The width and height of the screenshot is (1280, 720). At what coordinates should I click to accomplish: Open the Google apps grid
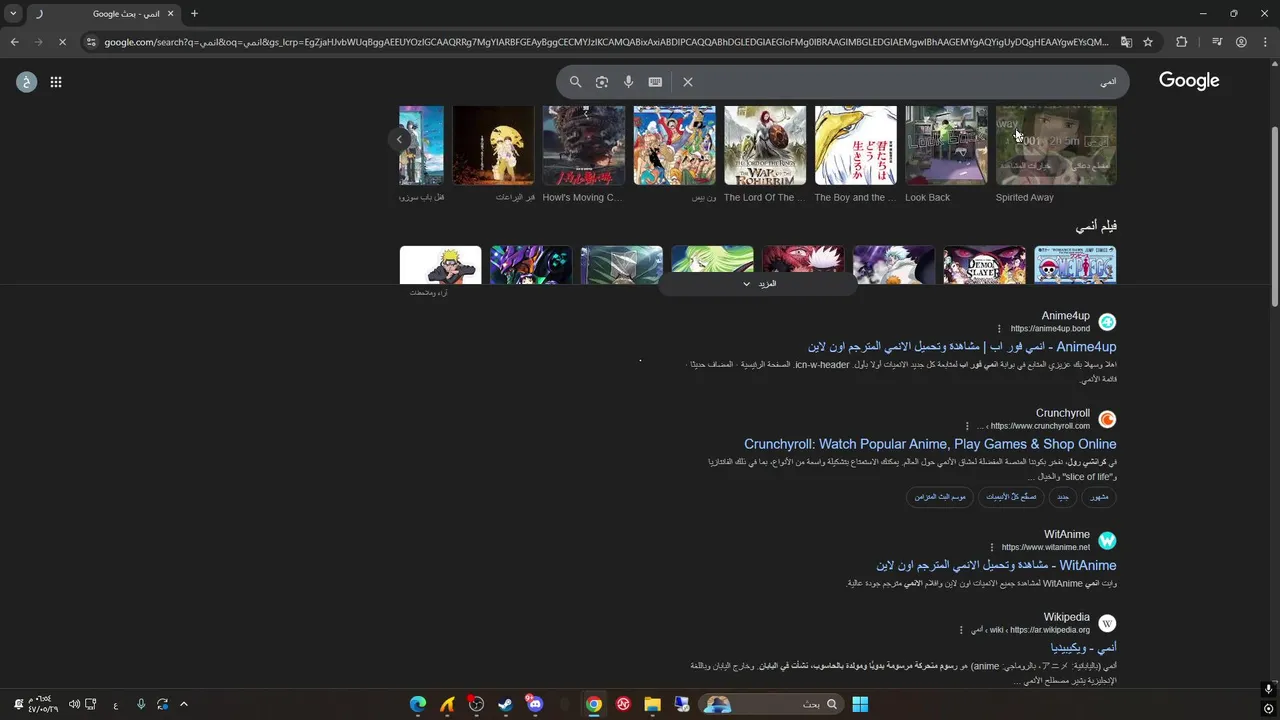(x=56, y=82)
